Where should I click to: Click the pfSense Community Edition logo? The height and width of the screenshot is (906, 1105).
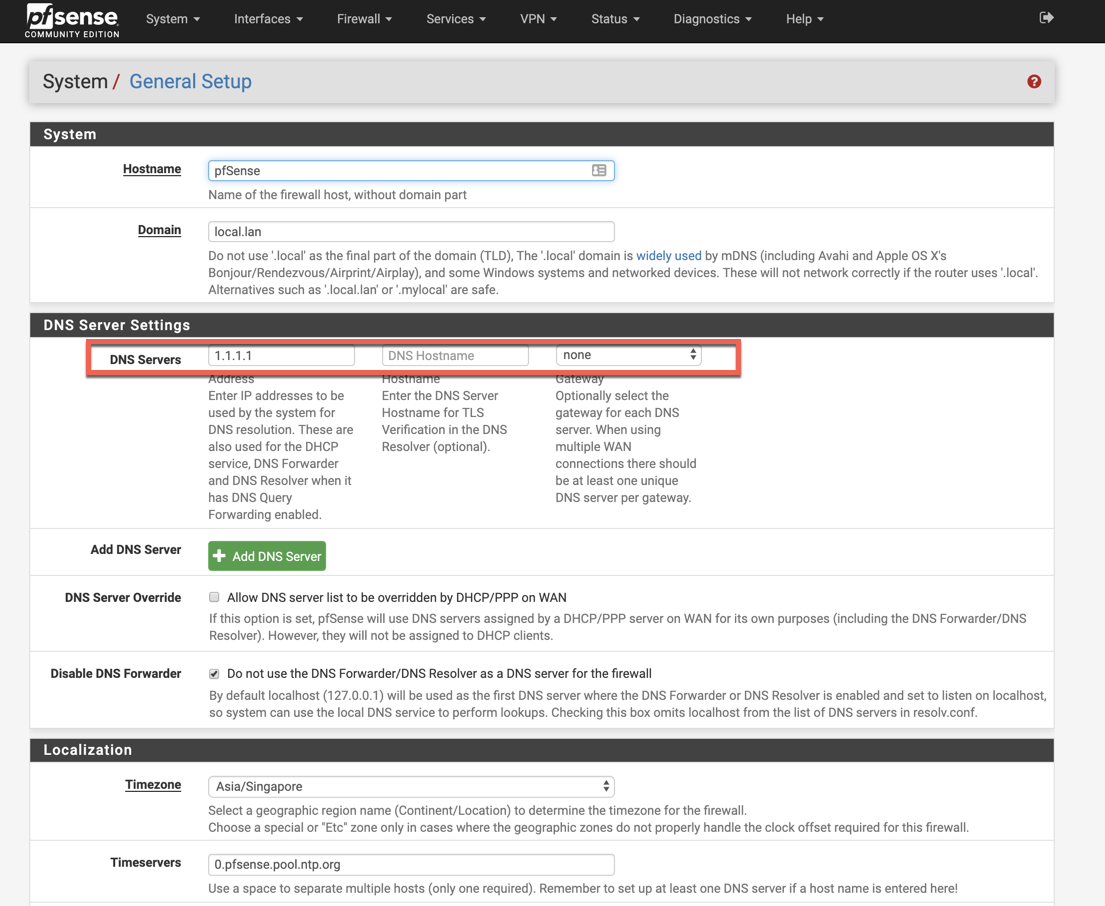click(x=72, y=20)
